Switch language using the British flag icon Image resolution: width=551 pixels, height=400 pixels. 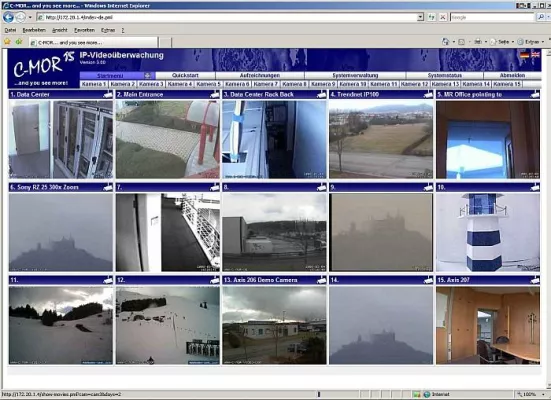point(535,54)
